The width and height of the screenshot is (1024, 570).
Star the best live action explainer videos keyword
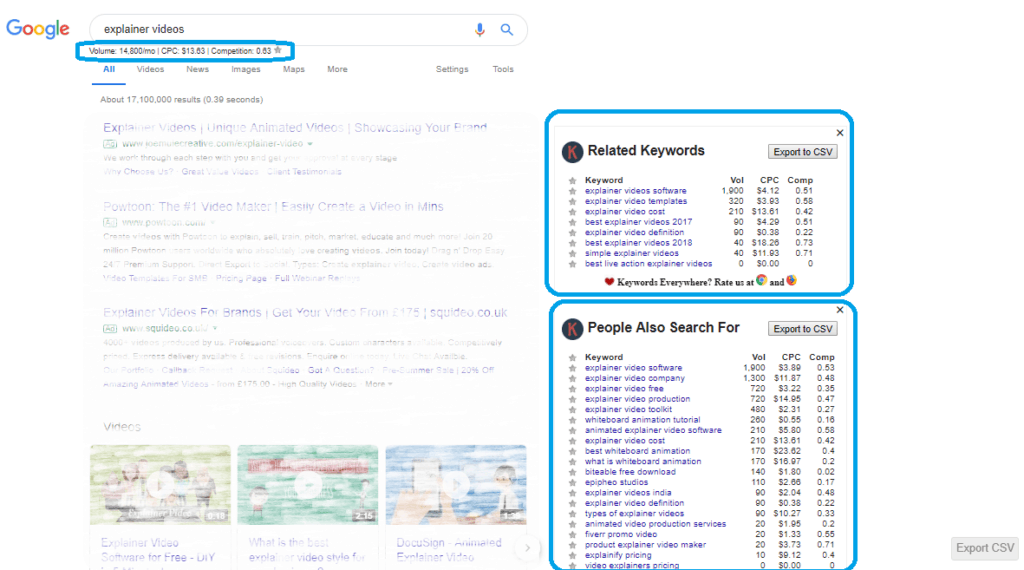click(573, 264)
